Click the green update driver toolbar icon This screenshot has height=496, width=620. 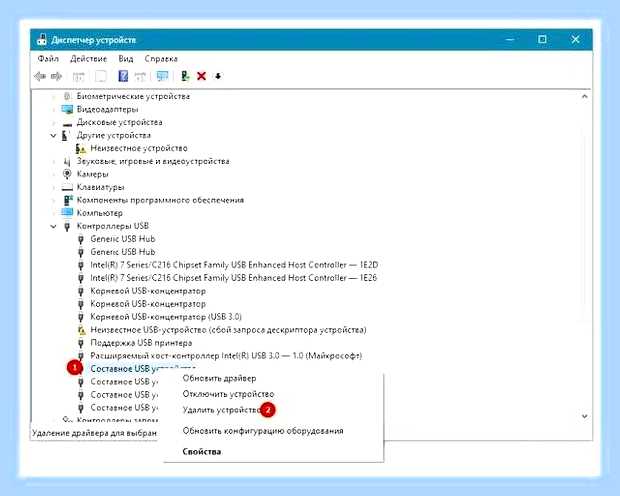[x=185, y=76]
